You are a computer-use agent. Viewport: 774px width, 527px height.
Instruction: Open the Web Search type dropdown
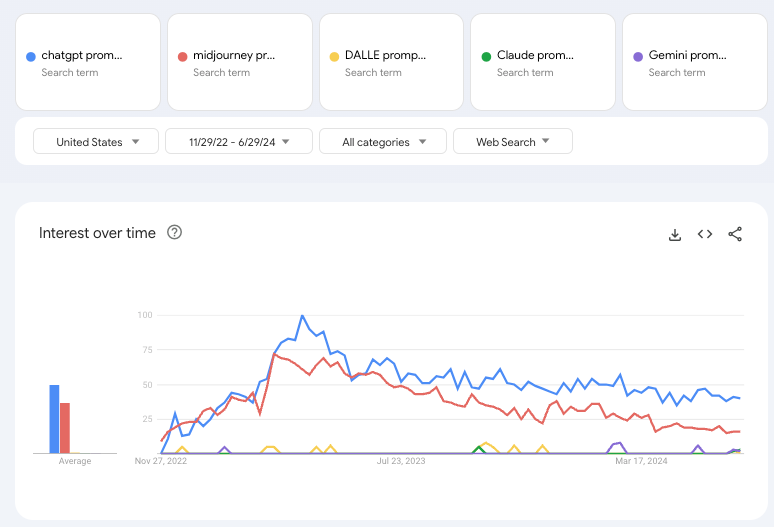tap(513, 142)
